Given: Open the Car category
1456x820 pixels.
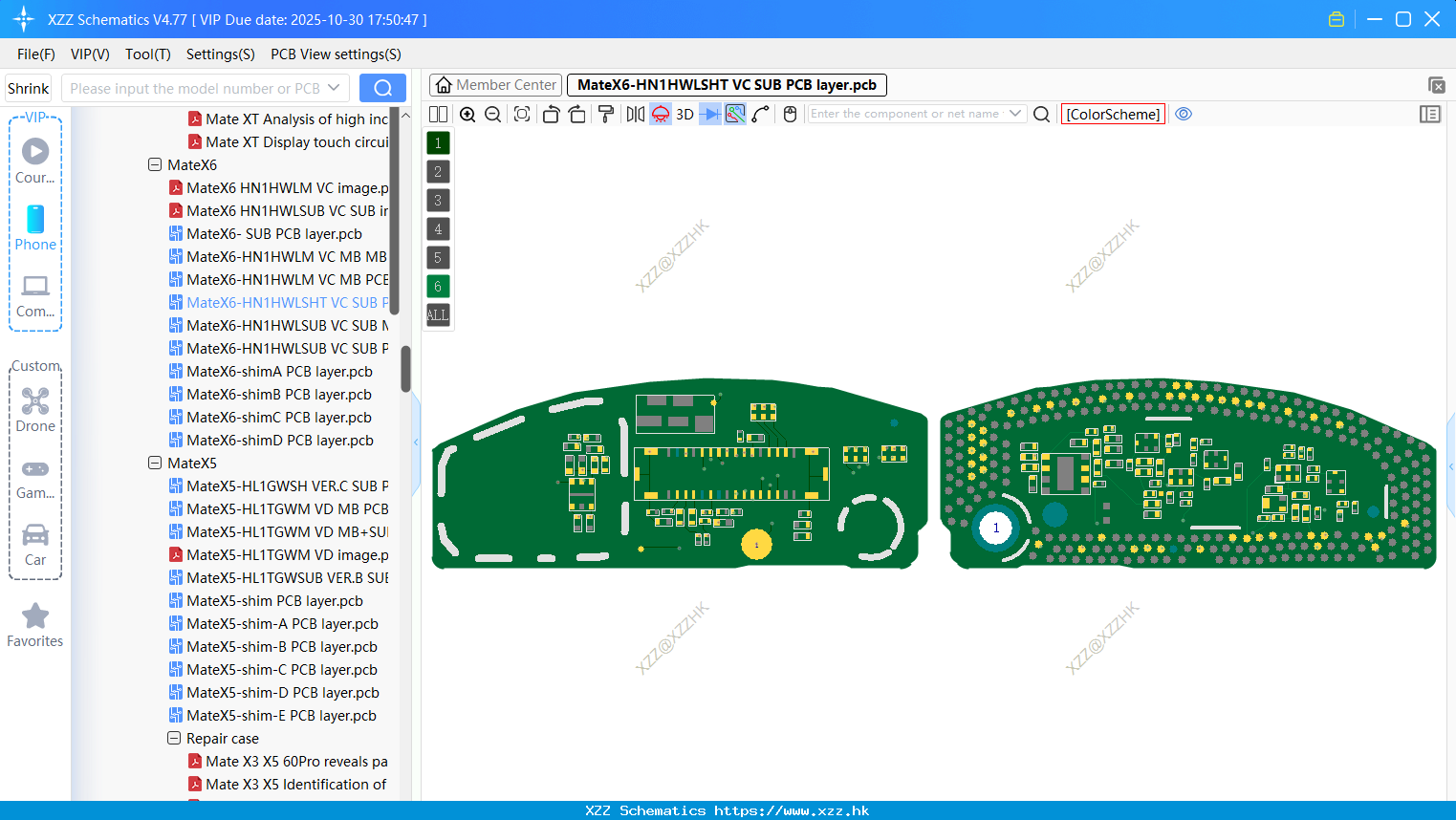Looking at the screenshot, I should coord(35,545).
